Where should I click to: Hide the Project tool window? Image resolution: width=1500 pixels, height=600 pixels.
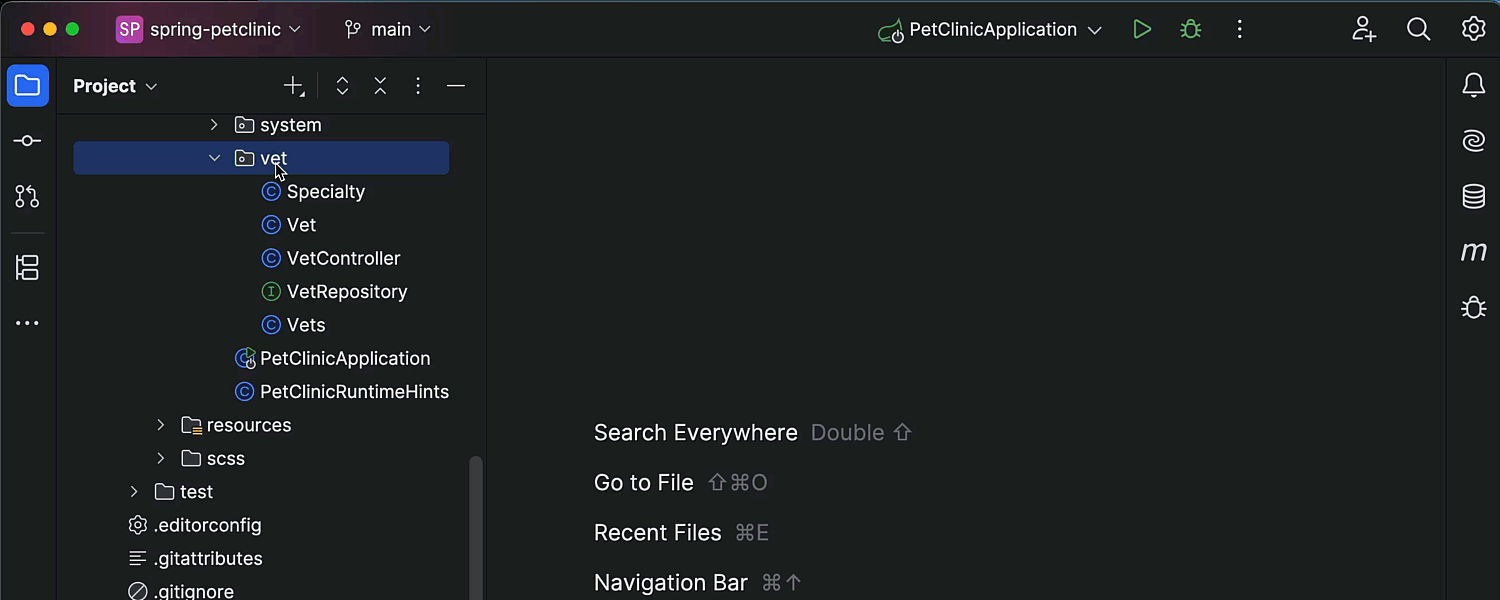coord(456,85)
